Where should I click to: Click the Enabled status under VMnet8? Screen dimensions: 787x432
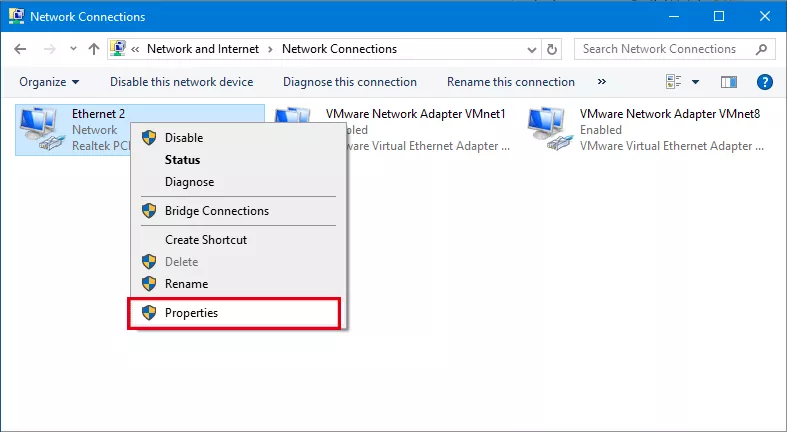(x=600, y=130)
